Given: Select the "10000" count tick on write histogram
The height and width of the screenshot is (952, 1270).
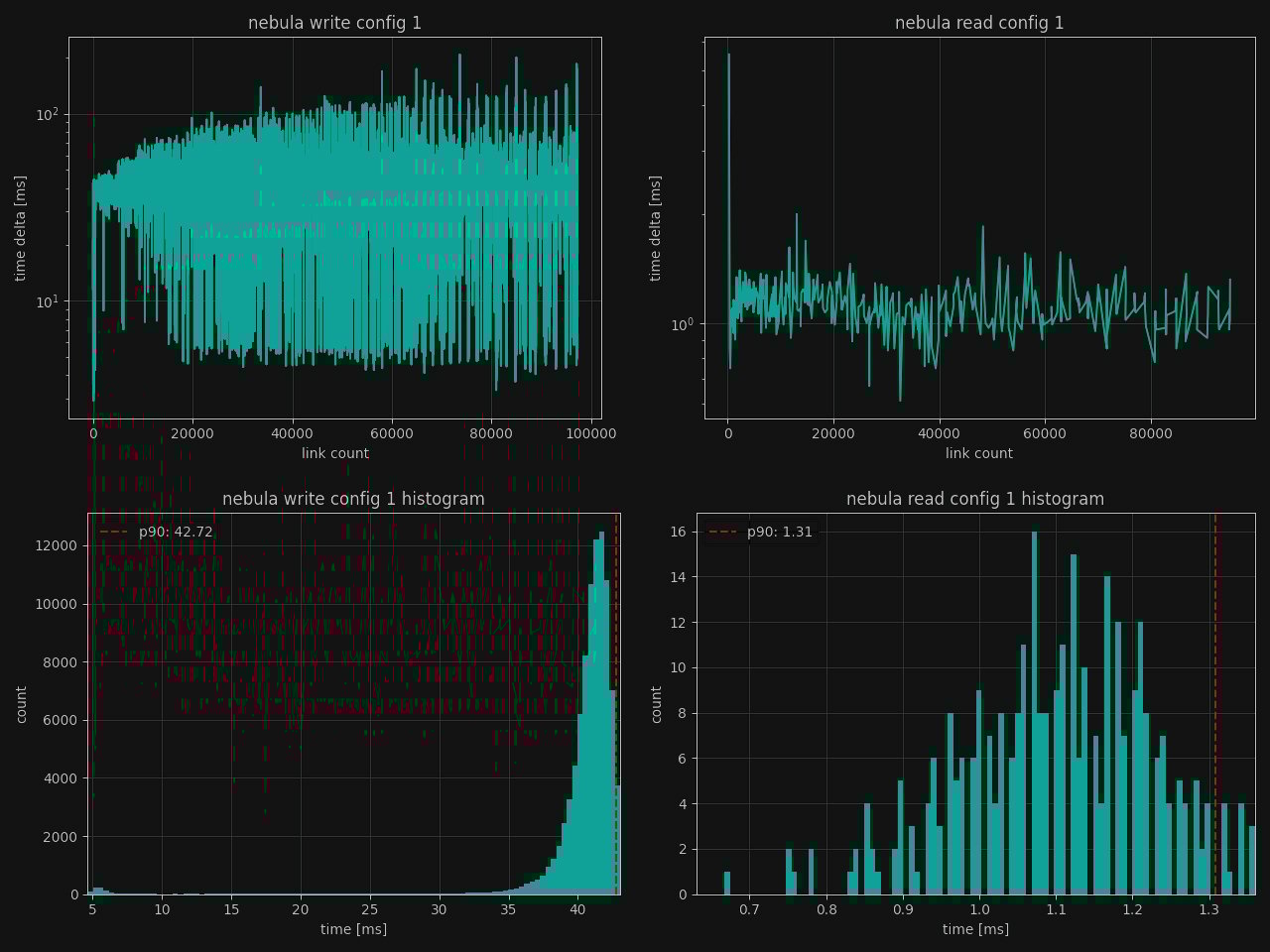Looking at the screenshot, I should (x=59, y=604).
